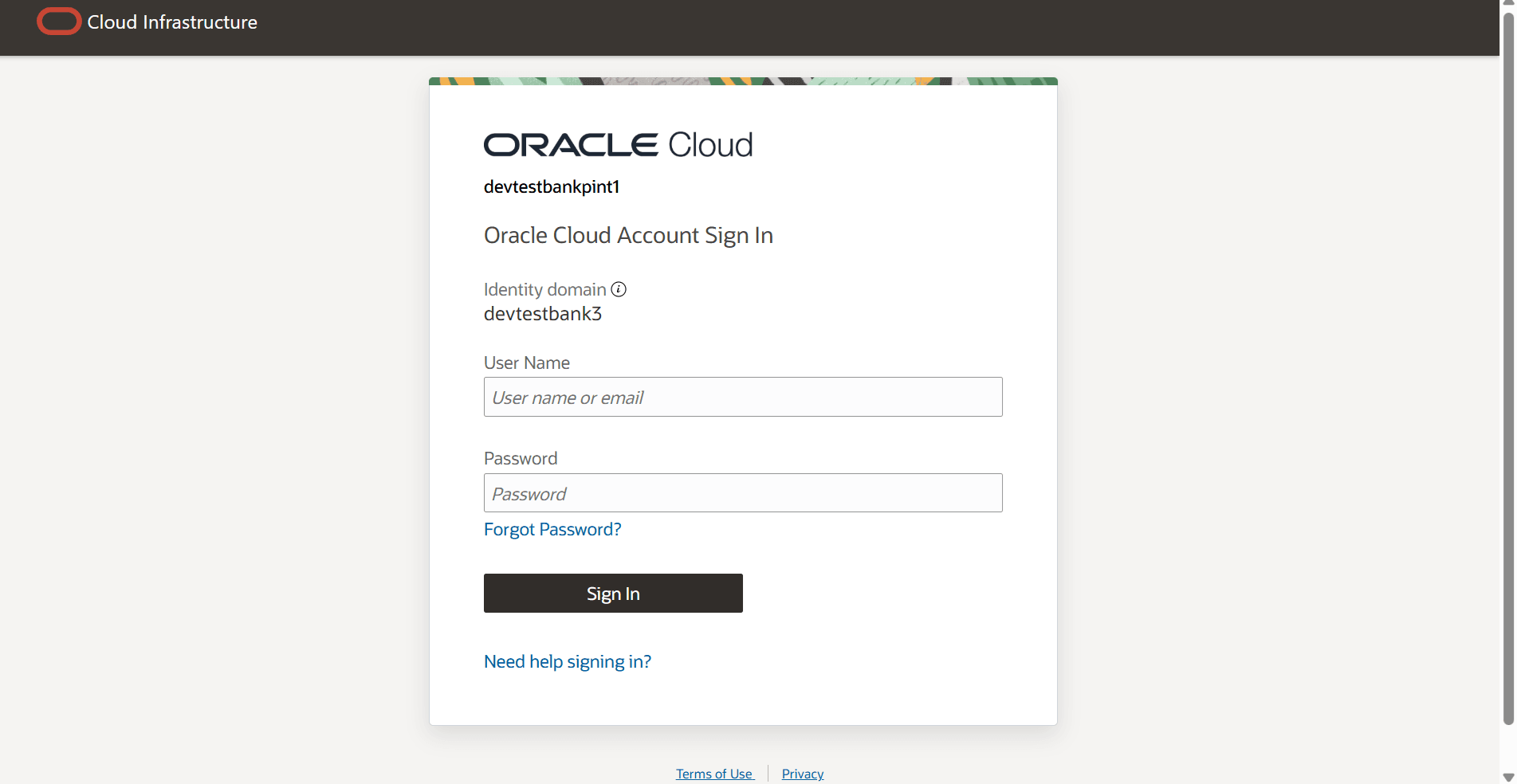Focus the User name or email field

pyautogui.click(x=743, y=397)
